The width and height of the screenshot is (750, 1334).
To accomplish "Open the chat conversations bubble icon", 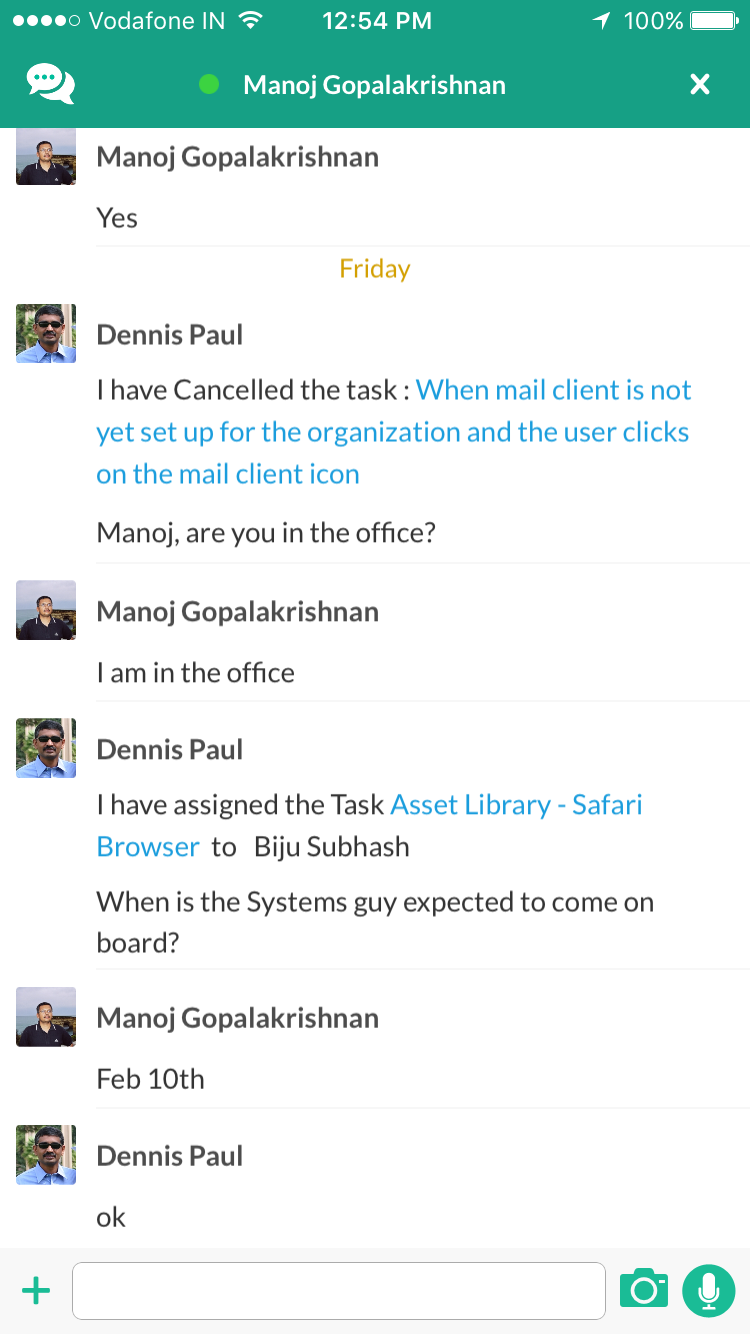I will pyautogui.click(x=51, y=84).
